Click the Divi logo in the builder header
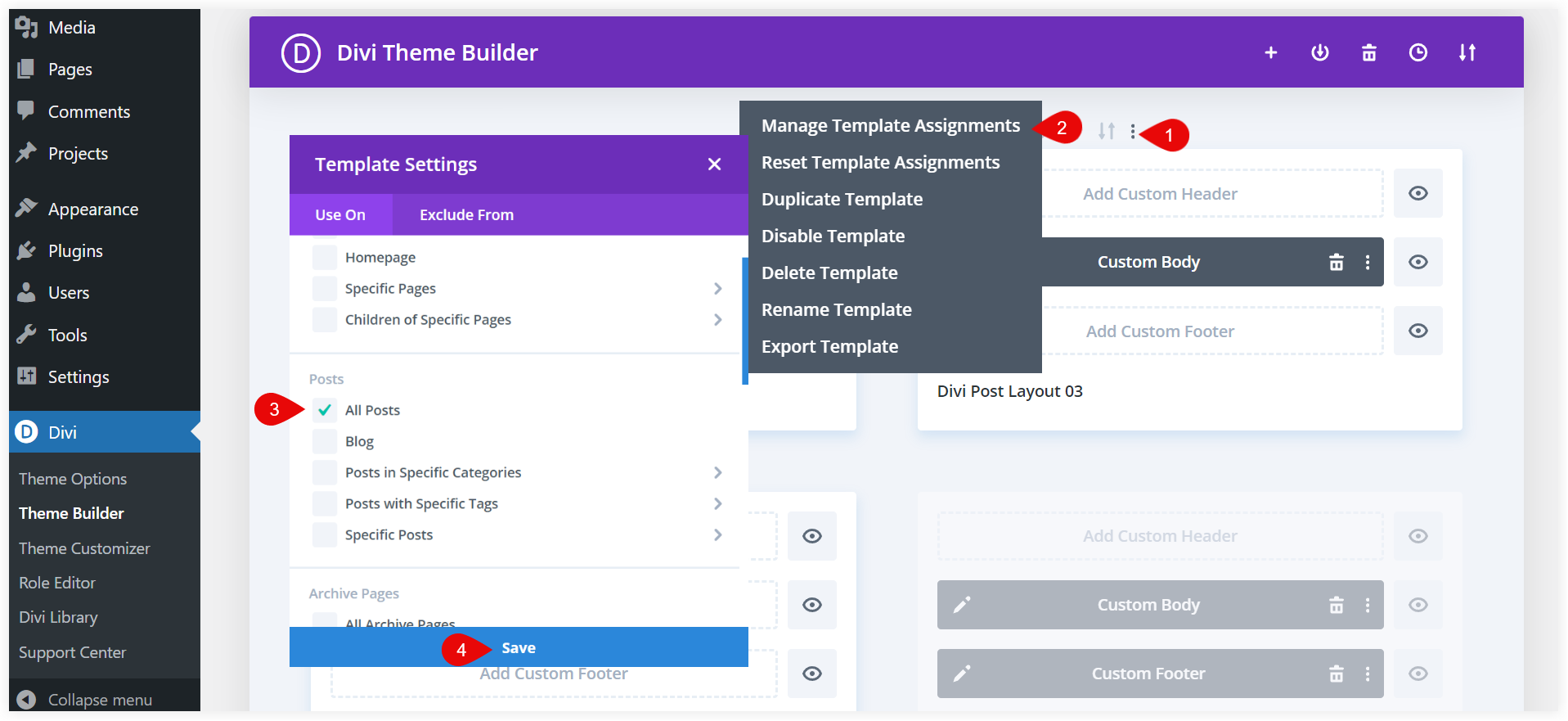Screen dimensions: 1568x721 coord(300,52)
